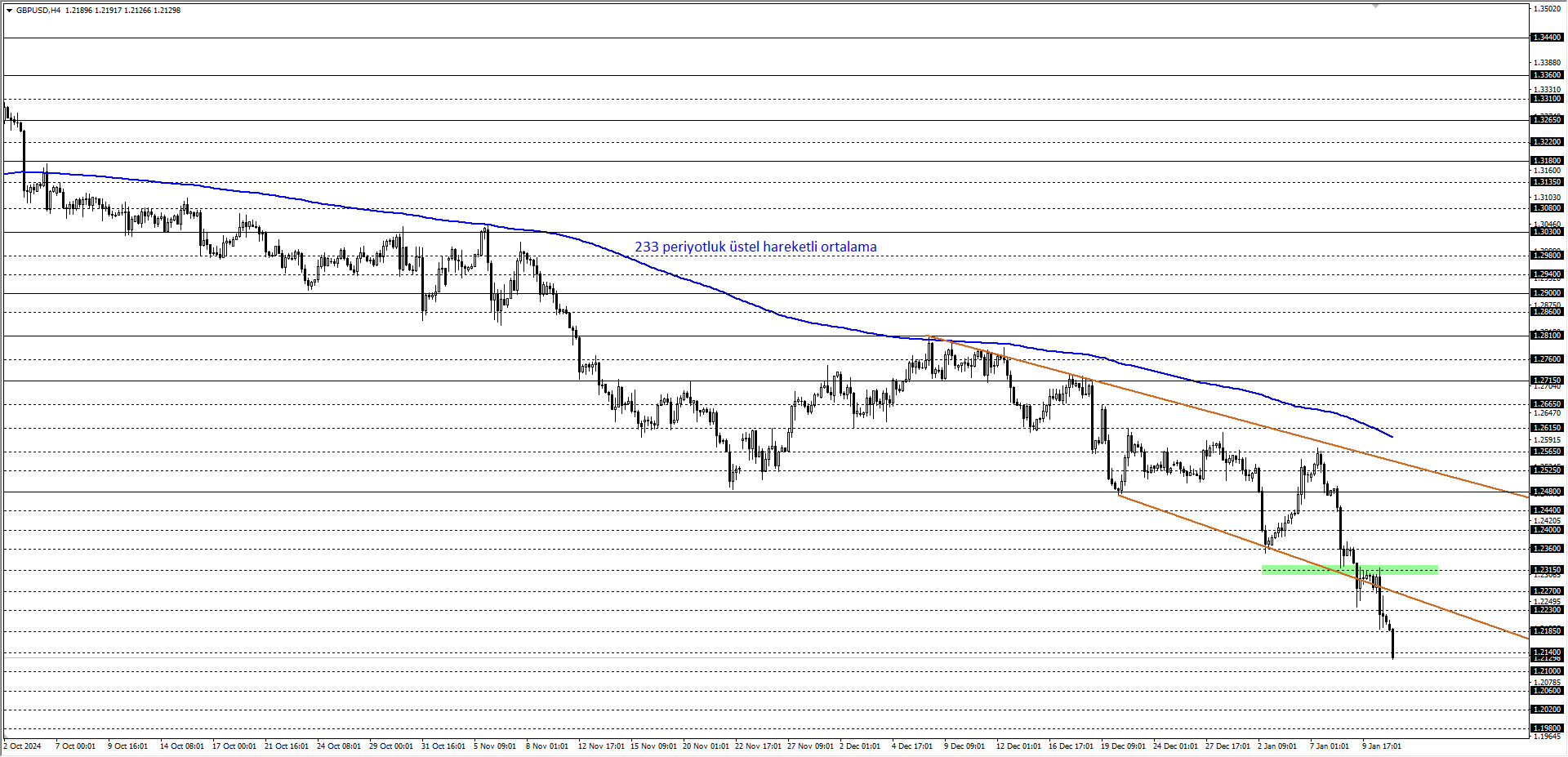Click the 1.22300 price level label

pyautogui.click(x=1547, y=610)
